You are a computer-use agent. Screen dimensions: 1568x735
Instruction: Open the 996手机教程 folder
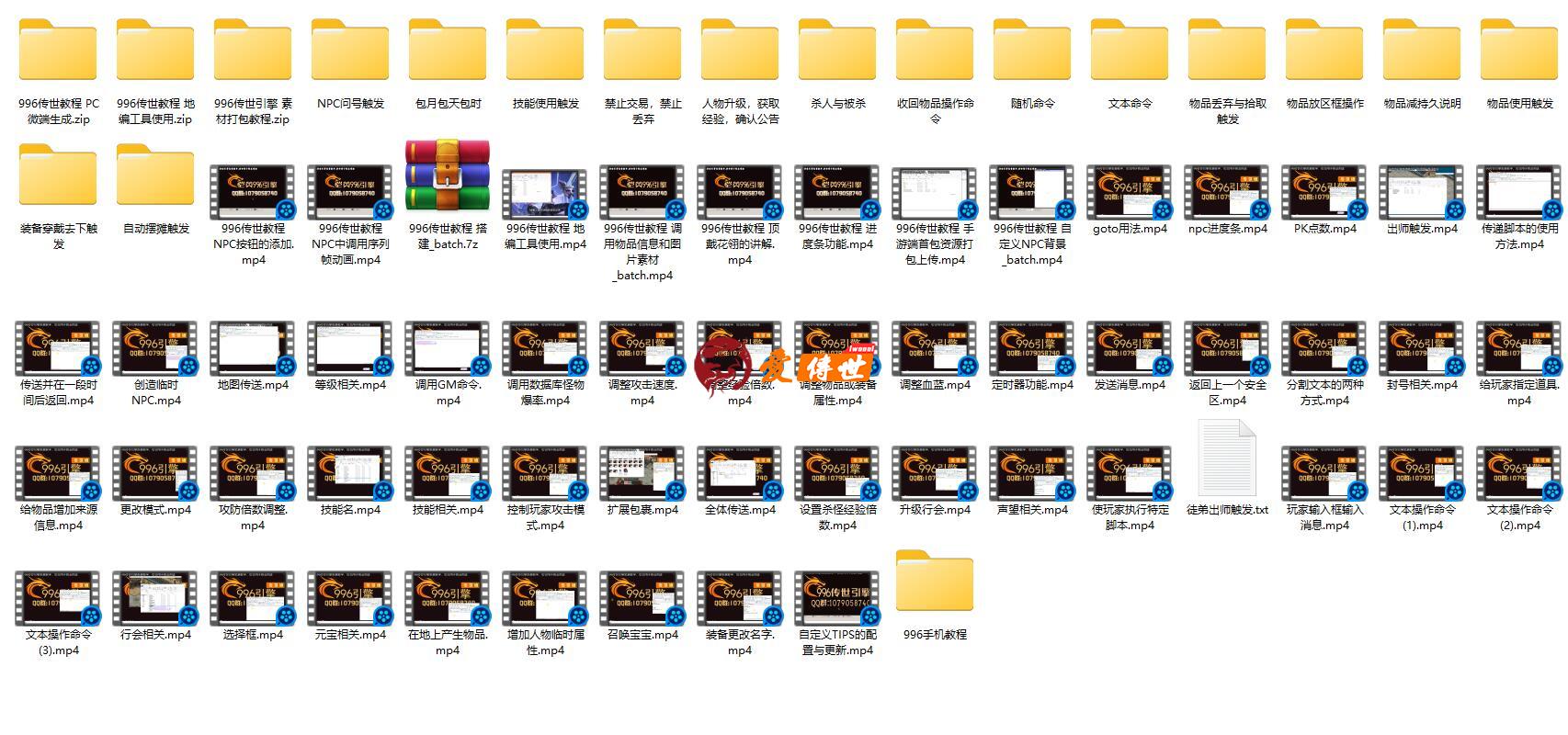click(935, 583)
